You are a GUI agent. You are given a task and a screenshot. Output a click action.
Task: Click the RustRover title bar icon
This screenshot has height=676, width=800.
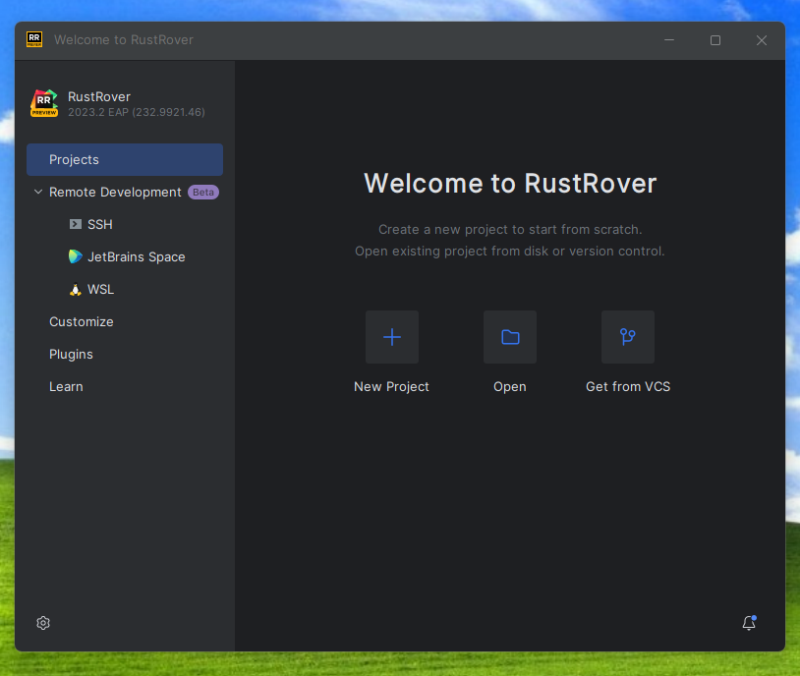[34, 40]
